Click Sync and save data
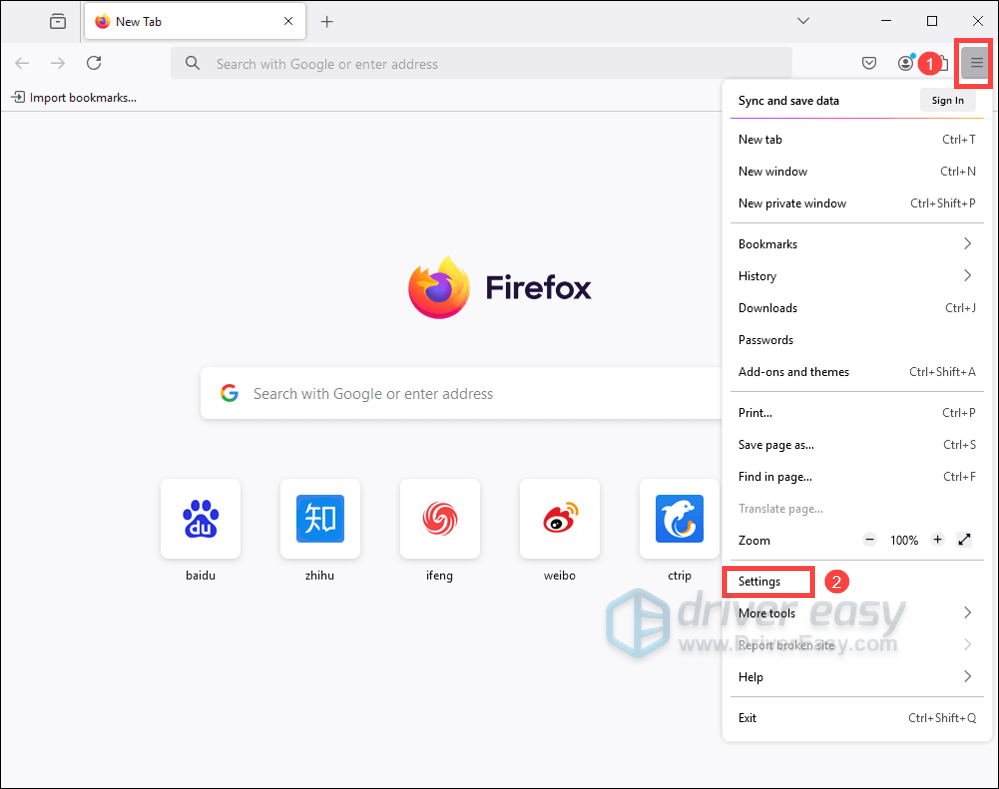This screenshot has width=999, height=789. tap(789, 101)
